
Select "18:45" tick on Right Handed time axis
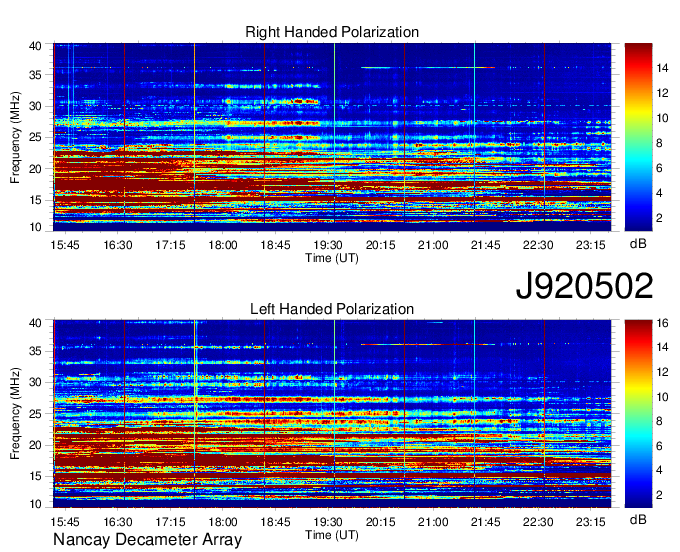click(275, 245)
